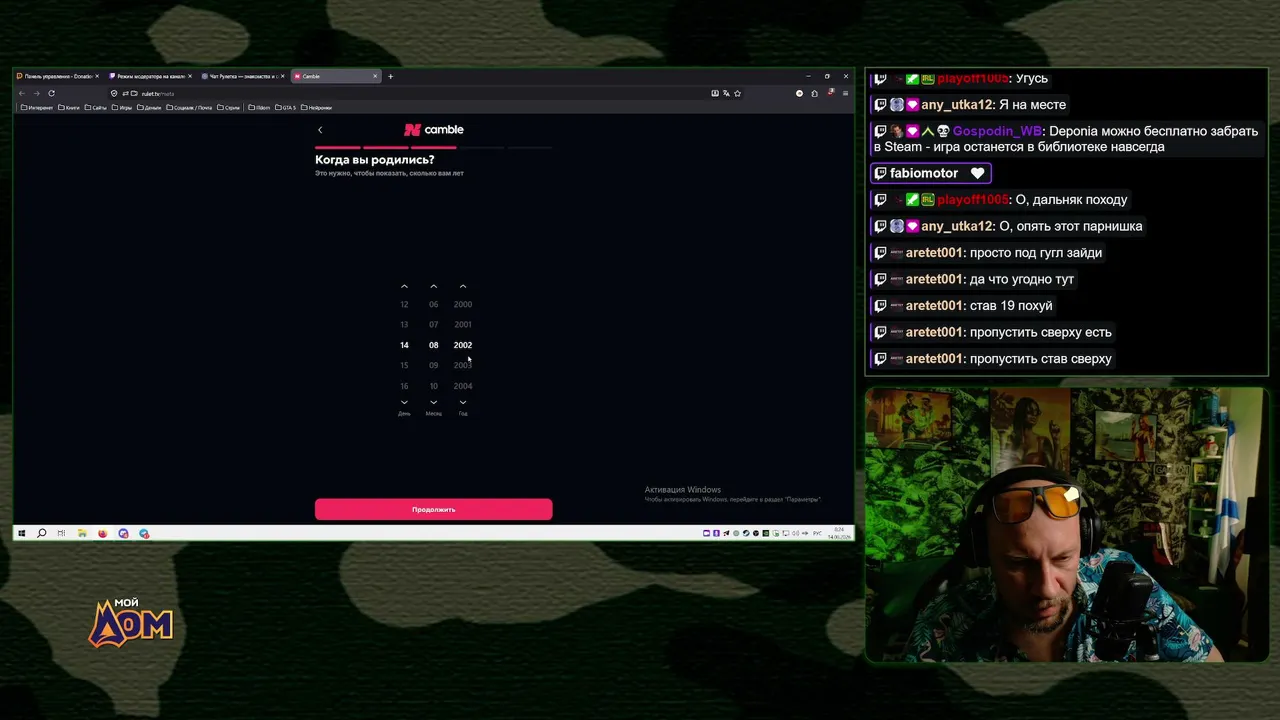Open the translate page icon in address bar

(726, 93)
